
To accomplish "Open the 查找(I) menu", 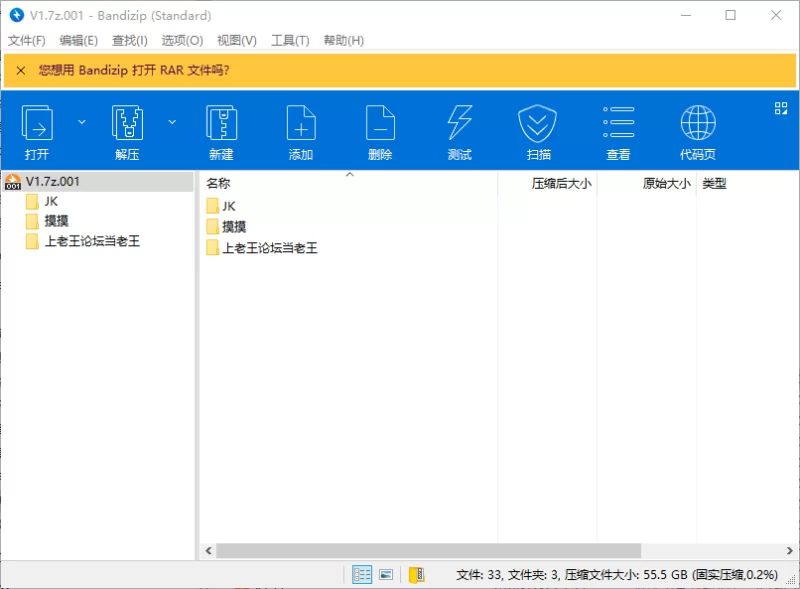I will click(x=130, y=40).
